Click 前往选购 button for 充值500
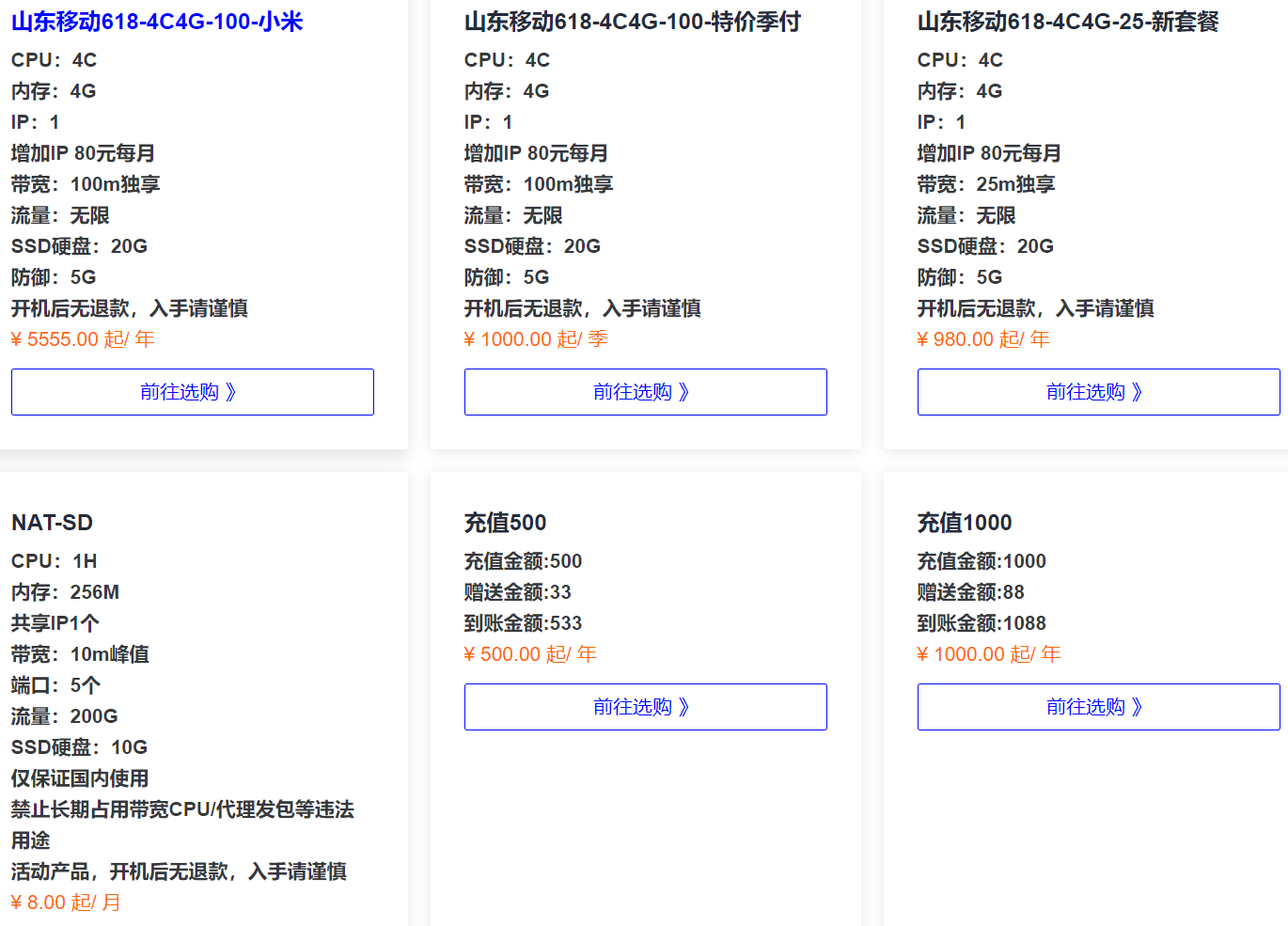 click(x=646, y=707)
